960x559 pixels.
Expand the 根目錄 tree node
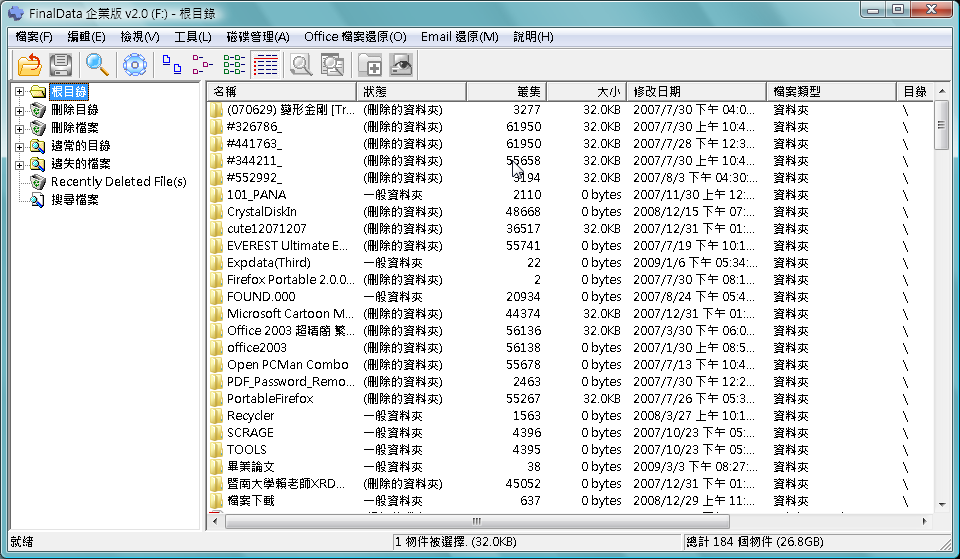[20, 92]
